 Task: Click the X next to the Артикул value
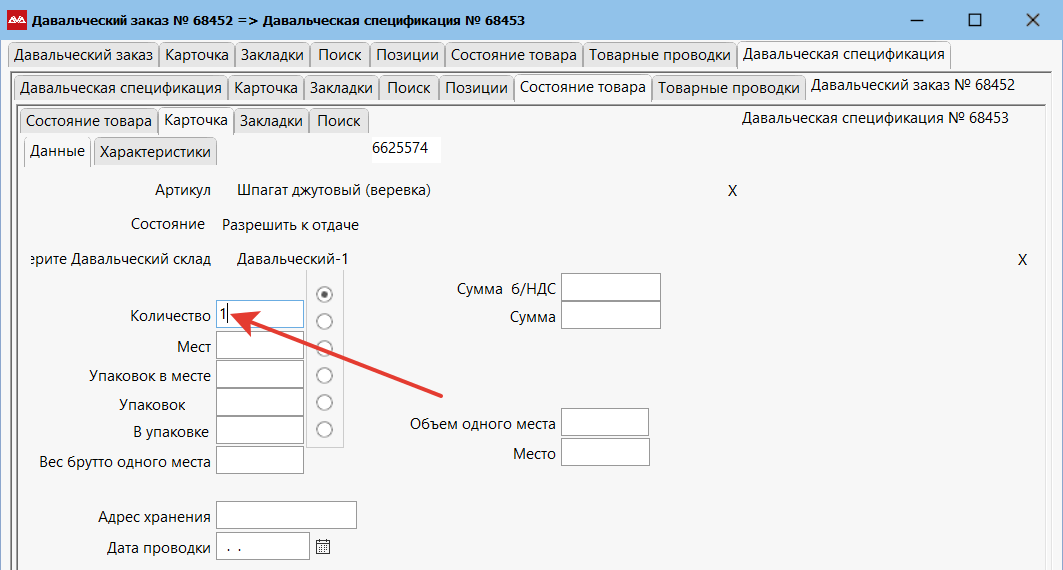click(732, 191)
